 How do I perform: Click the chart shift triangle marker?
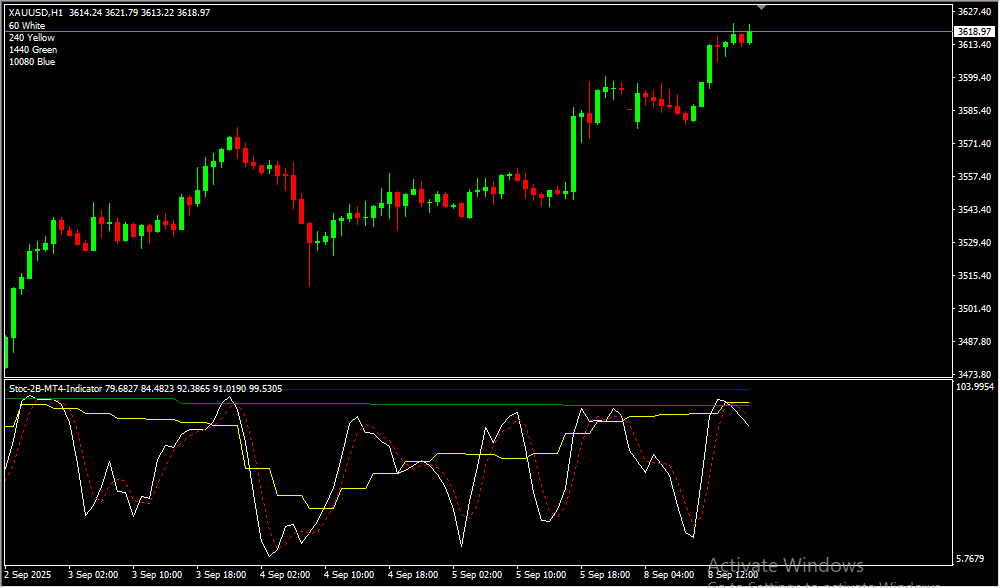tap(763, 7)
